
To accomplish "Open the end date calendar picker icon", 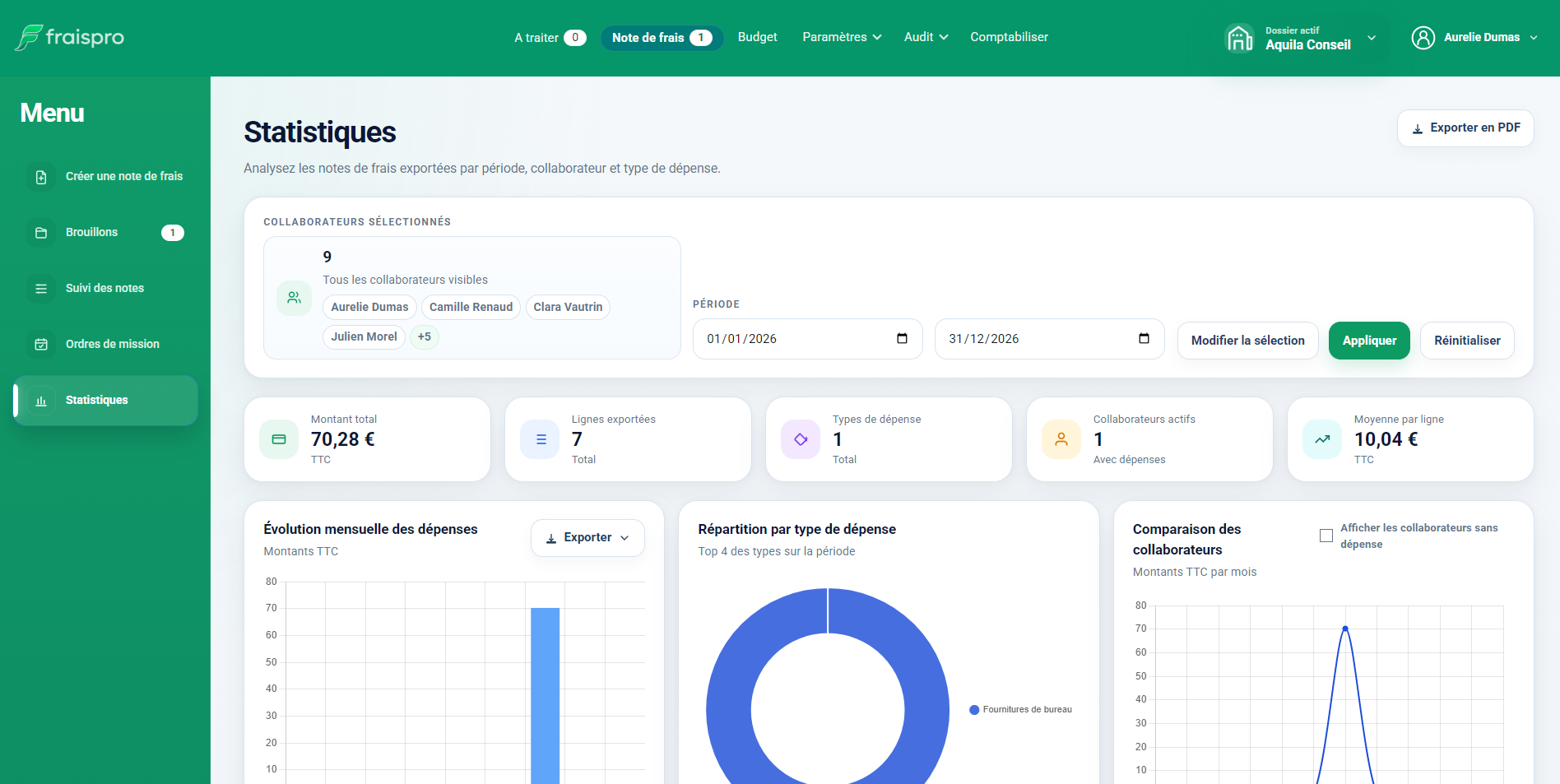I will click(1144, 339).
